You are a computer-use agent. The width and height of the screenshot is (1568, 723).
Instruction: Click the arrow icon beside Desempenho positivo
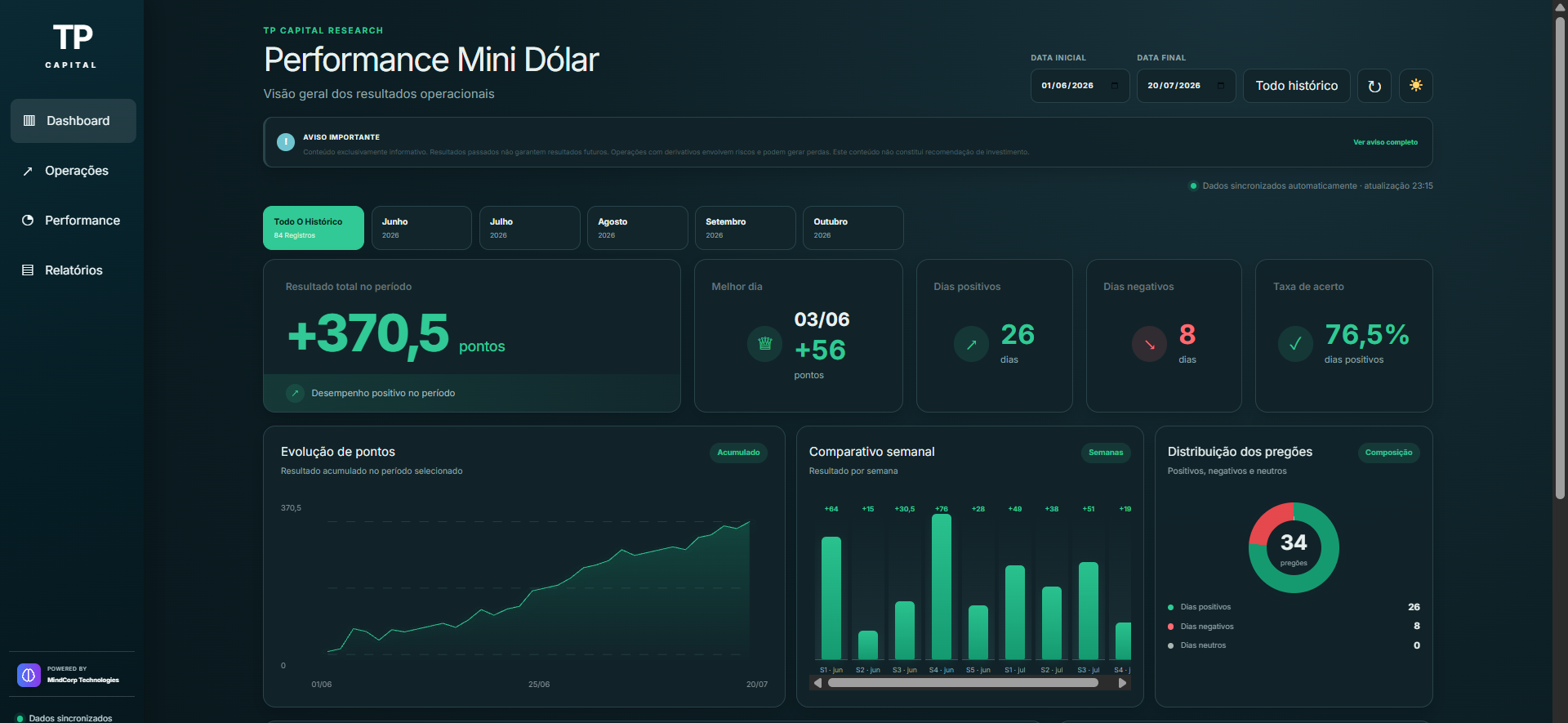tap(296, 393)
